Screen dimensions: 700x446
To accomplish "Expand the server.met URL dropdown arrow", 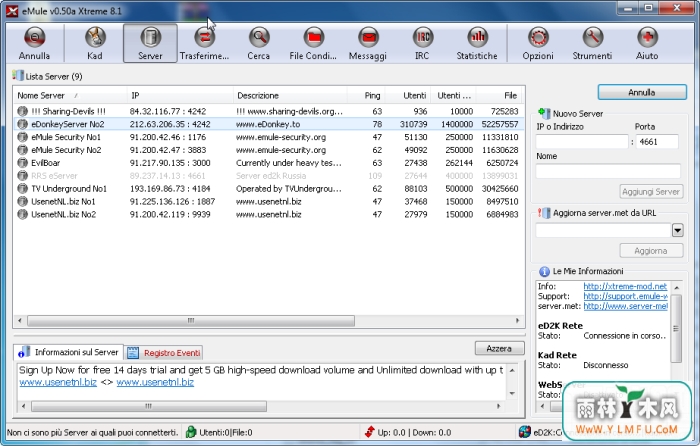I will point(678,230).
